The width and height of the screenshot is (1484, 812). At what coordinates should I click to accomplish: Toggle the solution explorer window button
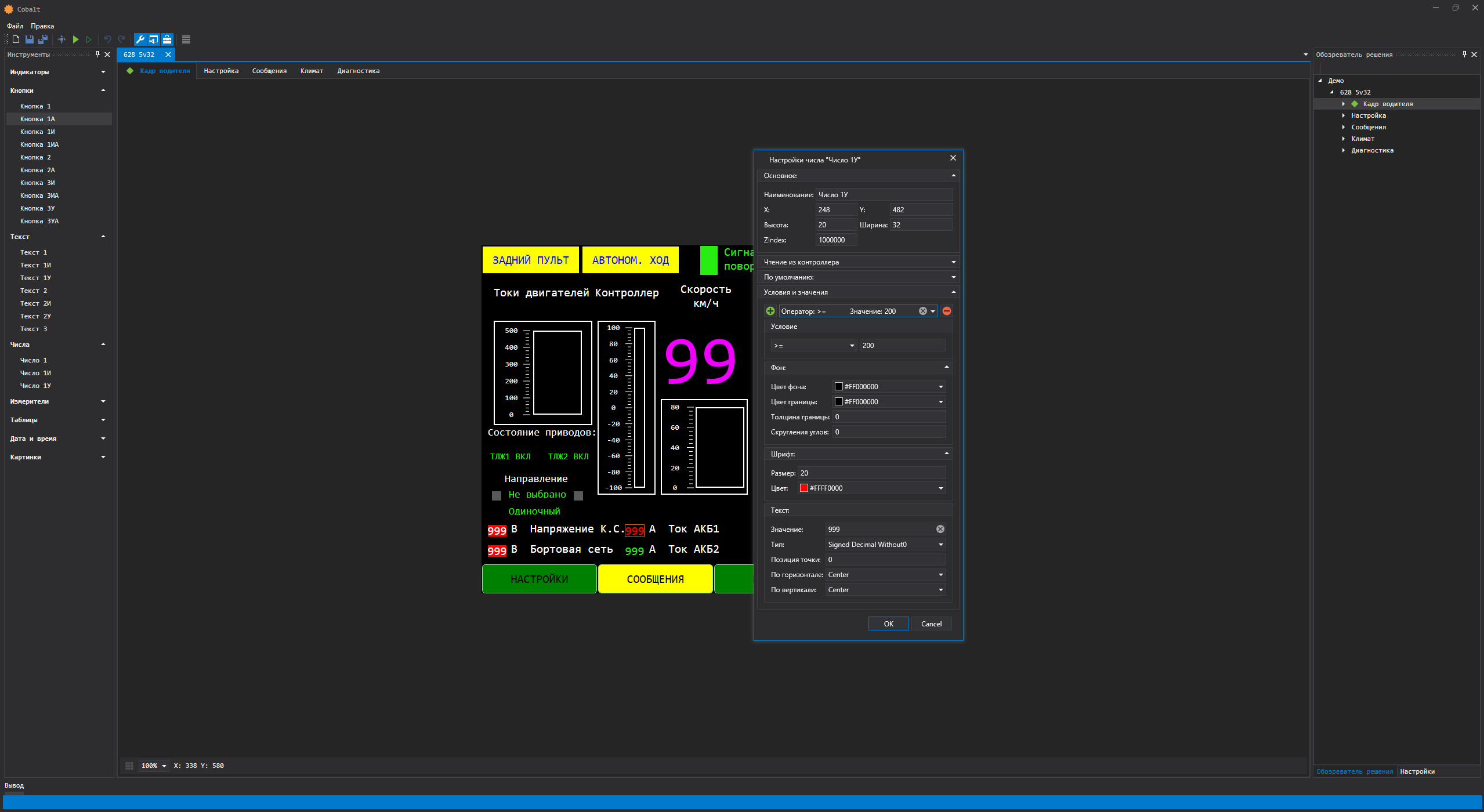click(153, 39)
